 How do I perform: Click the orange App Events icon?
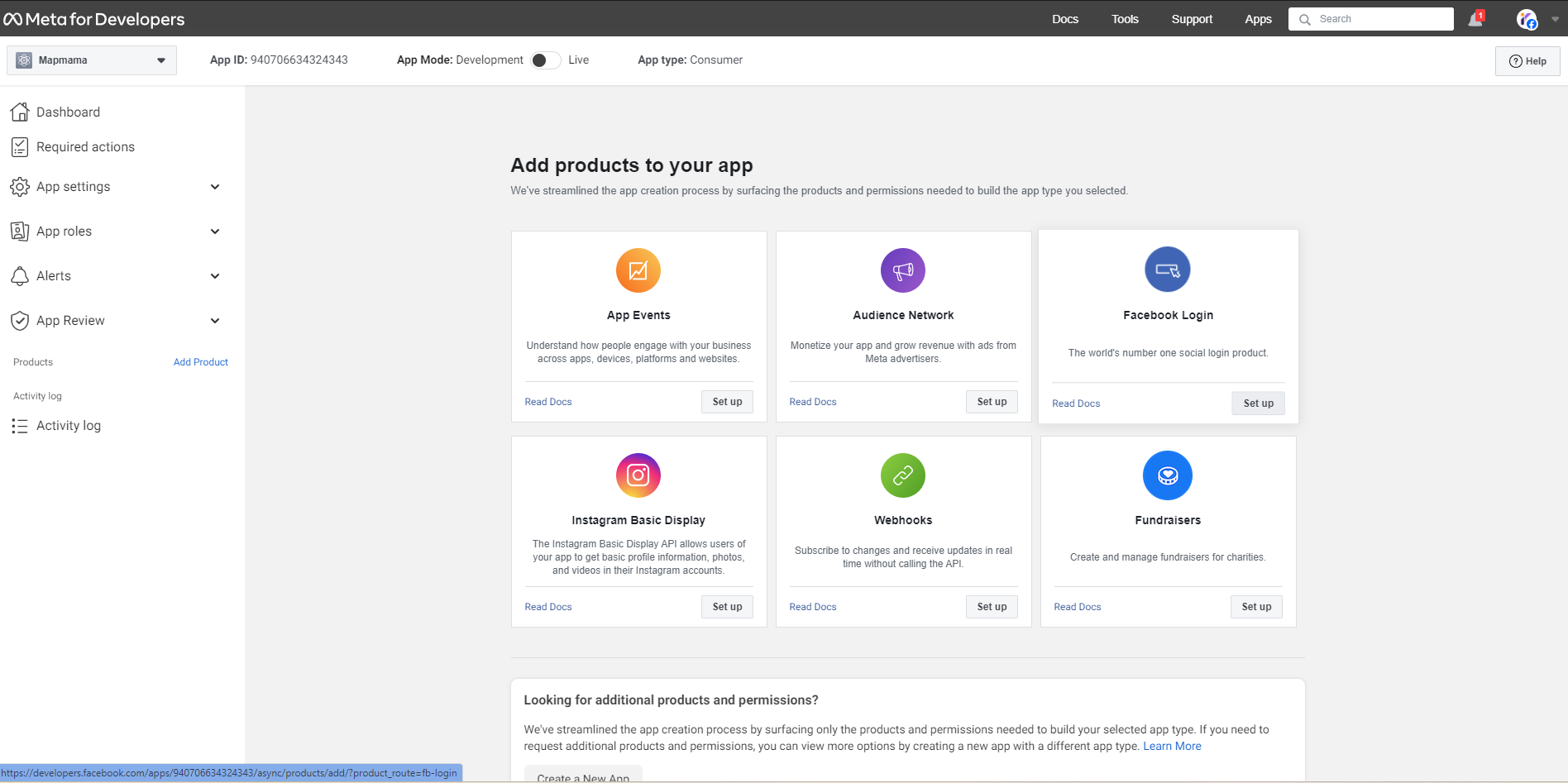click(x=638, y=270)
